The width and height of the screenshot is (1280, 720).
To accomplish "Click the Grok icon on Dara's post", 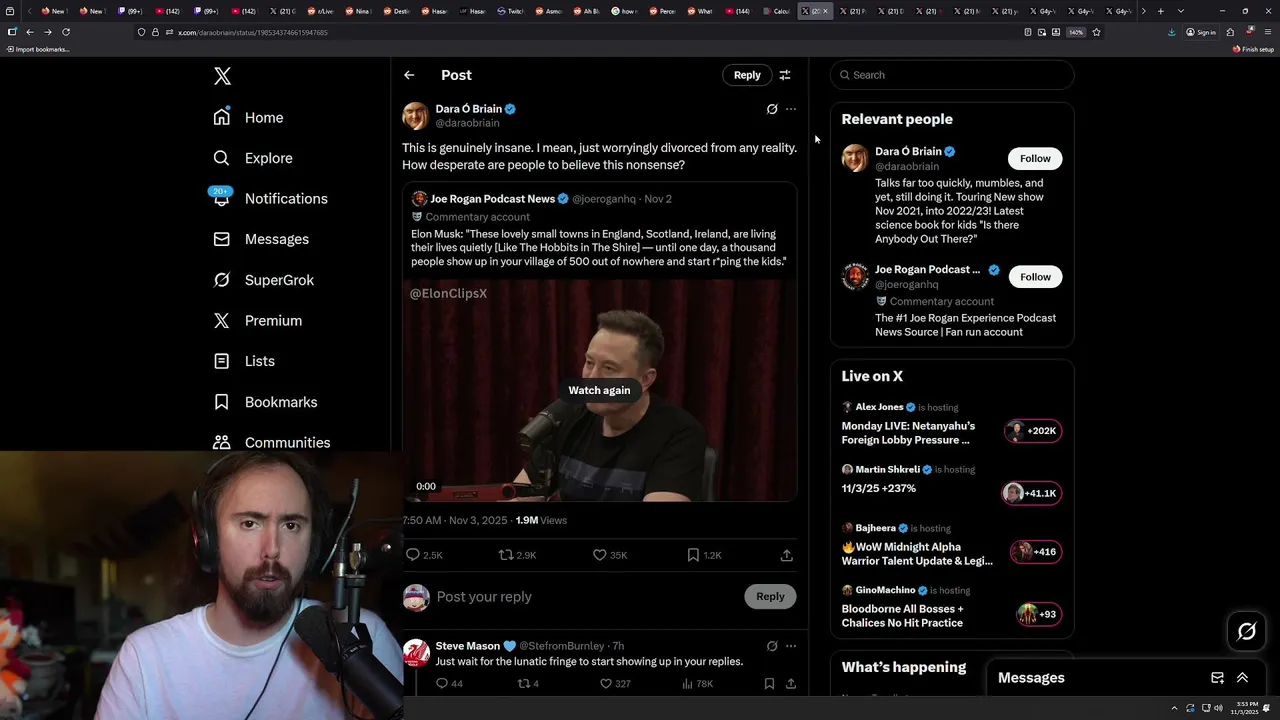I will pyautogui.click(x=772, y=109).
